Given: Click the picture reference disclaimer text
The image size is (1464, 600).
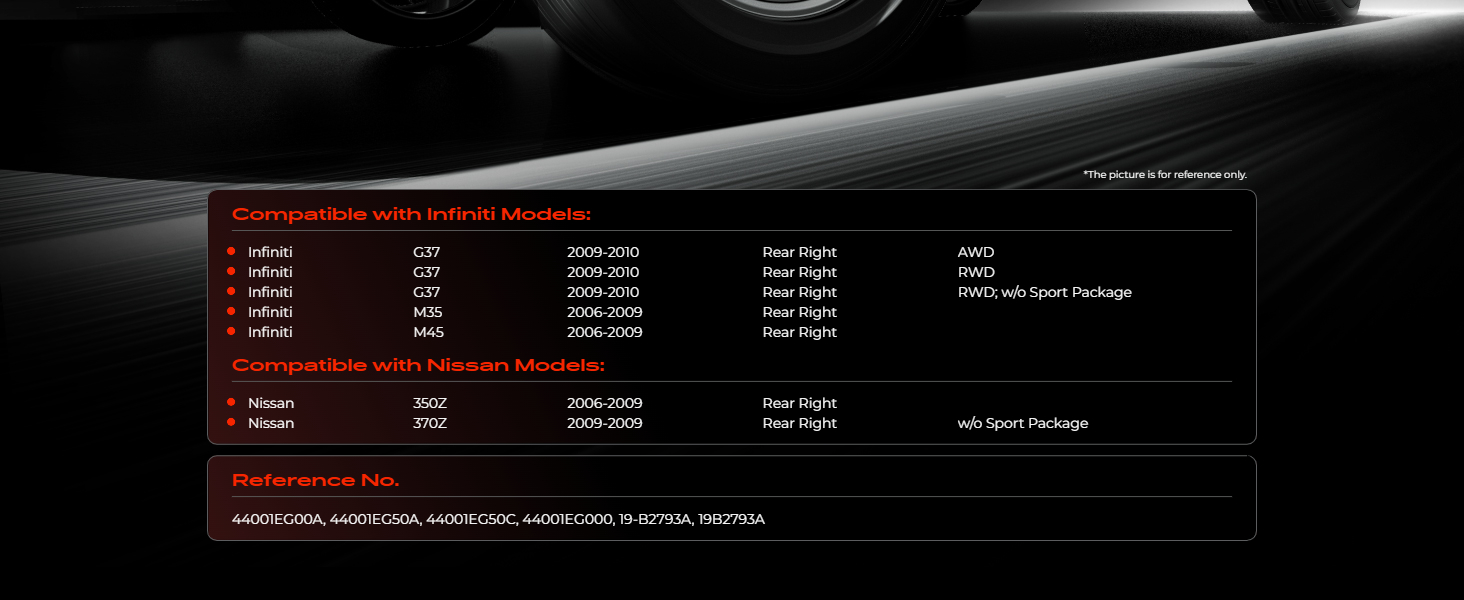Looking at the screenshot, I should click(x=1165, y=175).
